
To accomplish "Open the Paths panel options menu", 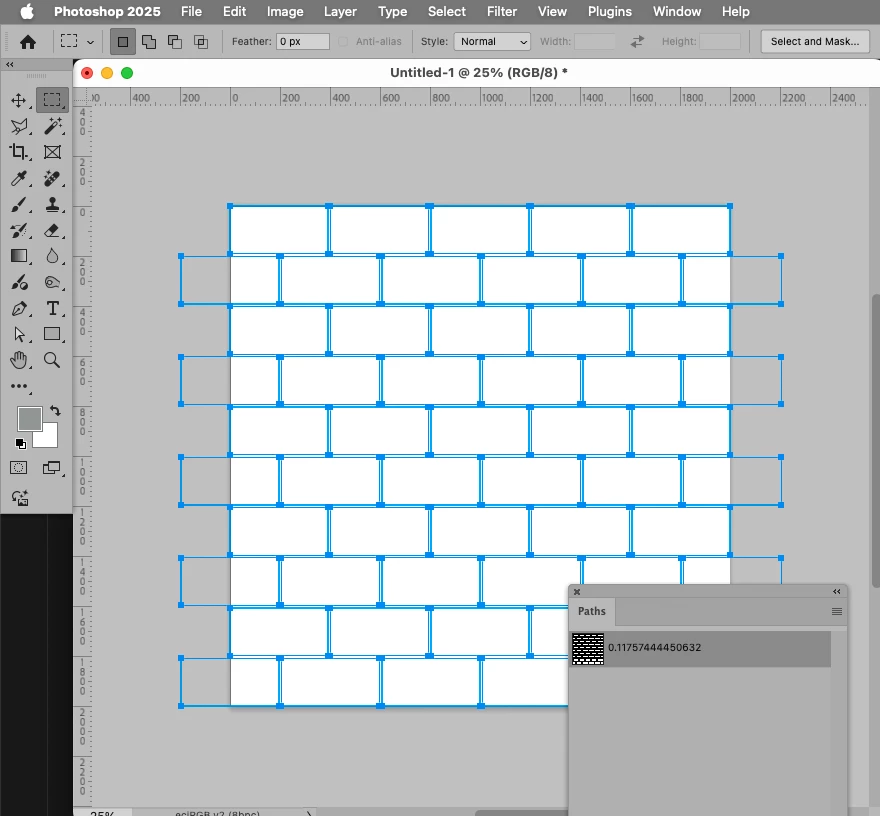I will click(x=837, y=611).
